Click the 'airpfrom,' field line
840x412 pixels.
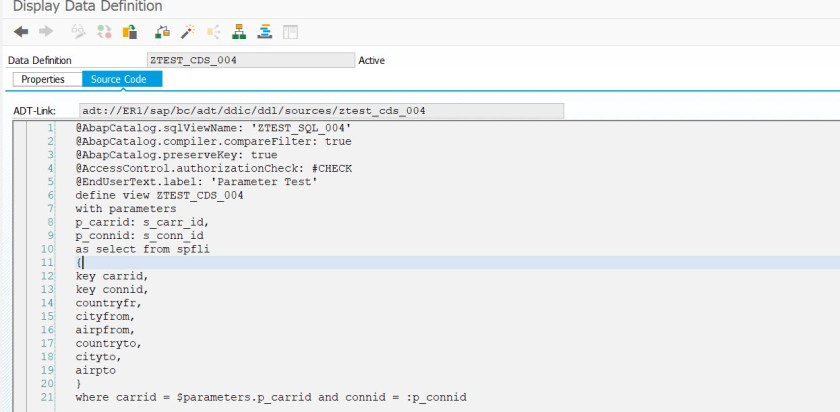tap(106, 330)
